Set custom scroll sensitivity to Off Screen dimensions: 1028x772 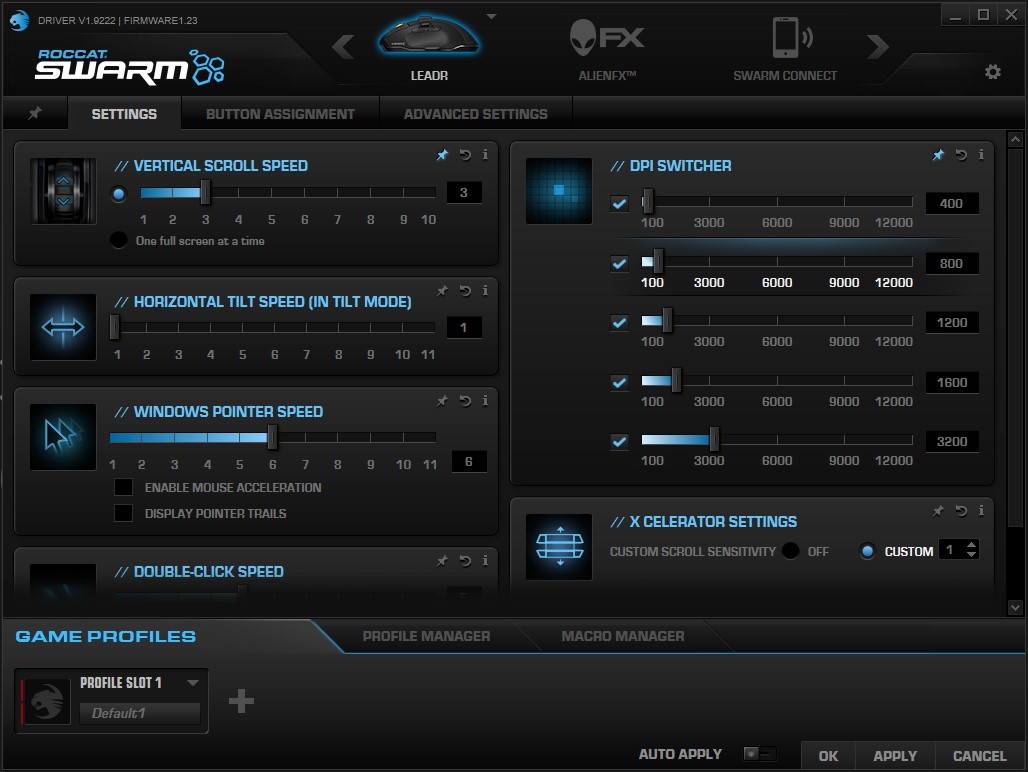791,551
